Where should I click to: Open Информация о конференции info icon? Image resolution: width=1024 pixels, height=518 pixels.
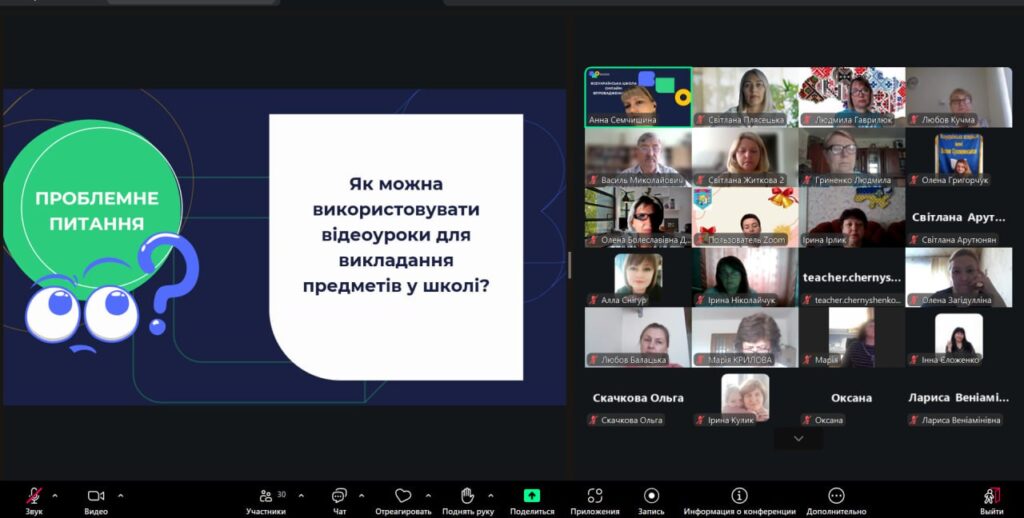tap(739, 496)
